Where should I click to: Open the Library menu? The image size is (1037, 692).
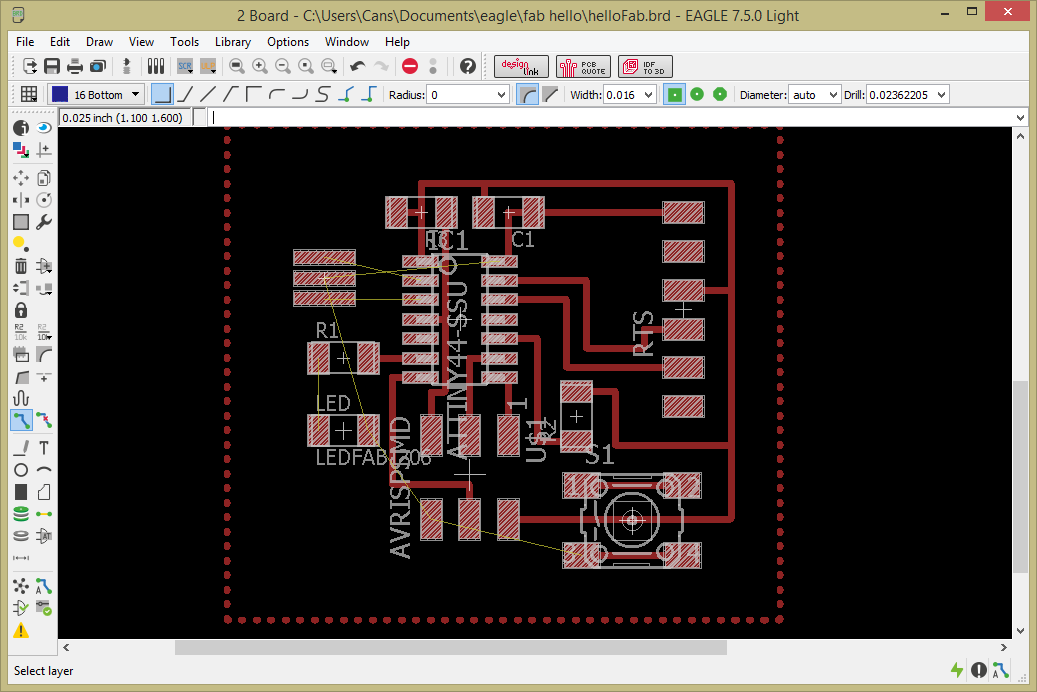pos(232,42)
